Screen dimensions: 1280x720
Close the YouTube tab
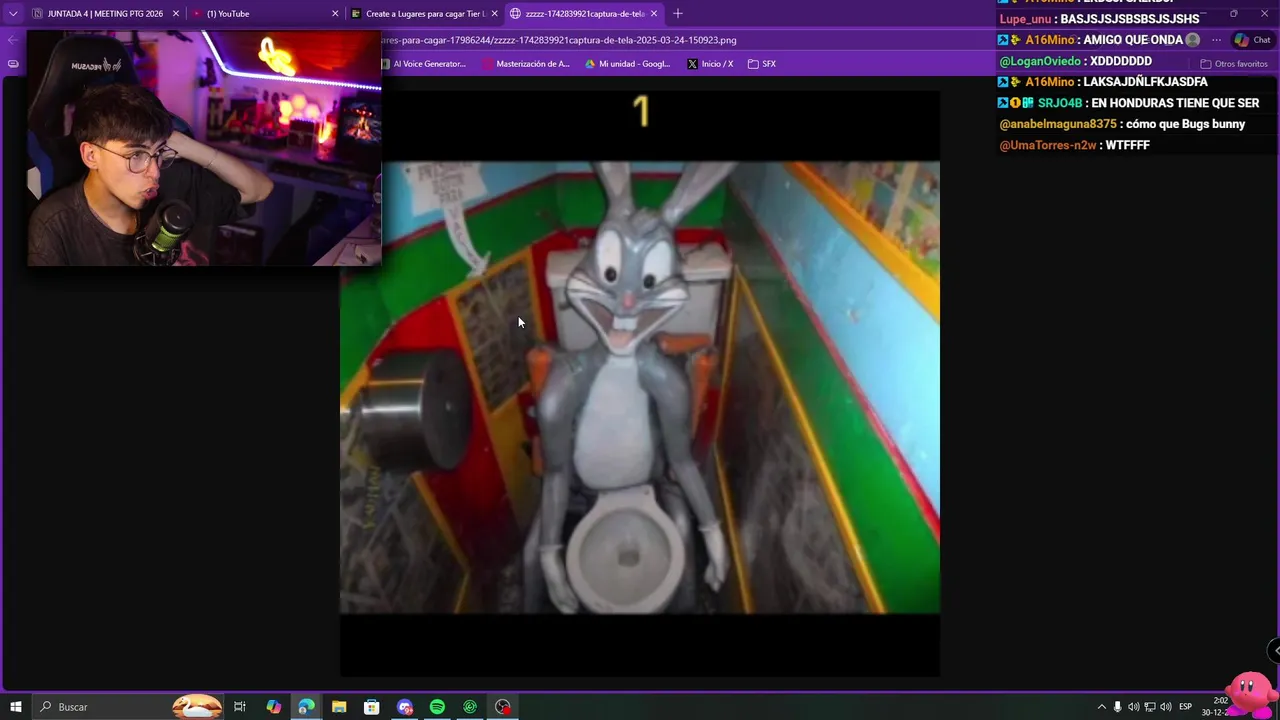[x=335, y=14]
